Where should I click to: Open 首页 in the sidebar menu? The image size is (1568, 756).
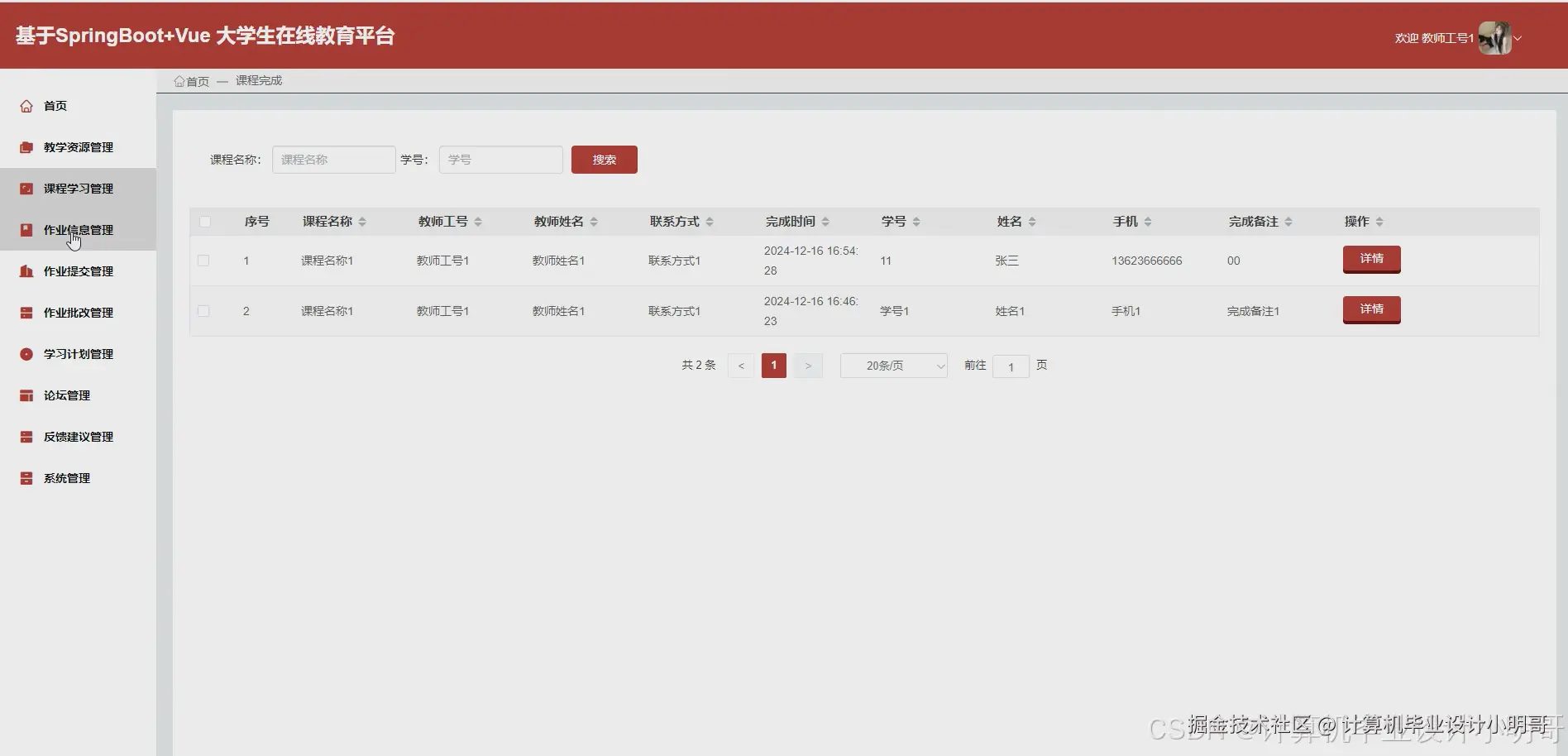(x=78, y=106)
